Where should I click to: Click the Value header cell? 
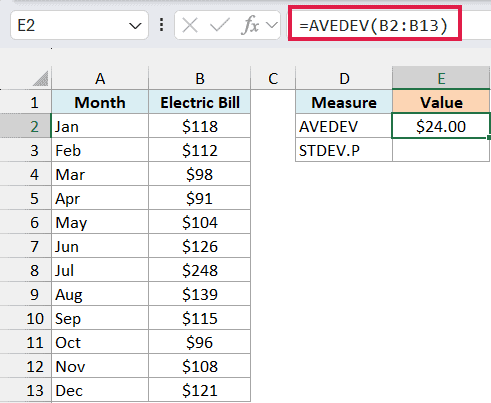click(441, 102)
